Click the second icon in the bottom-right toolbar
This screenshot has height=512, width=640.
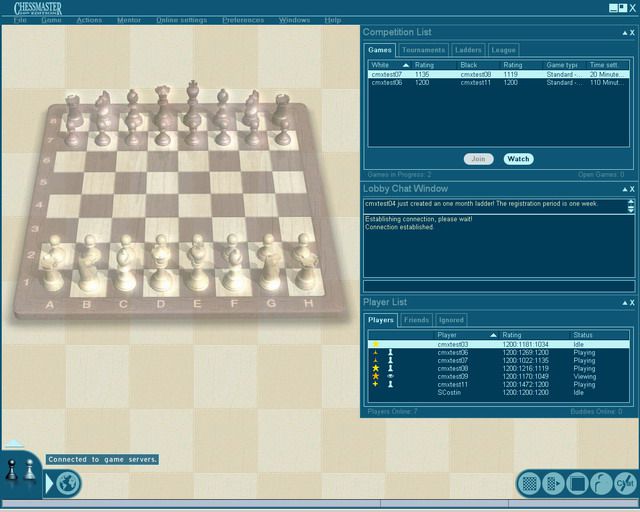553,484
